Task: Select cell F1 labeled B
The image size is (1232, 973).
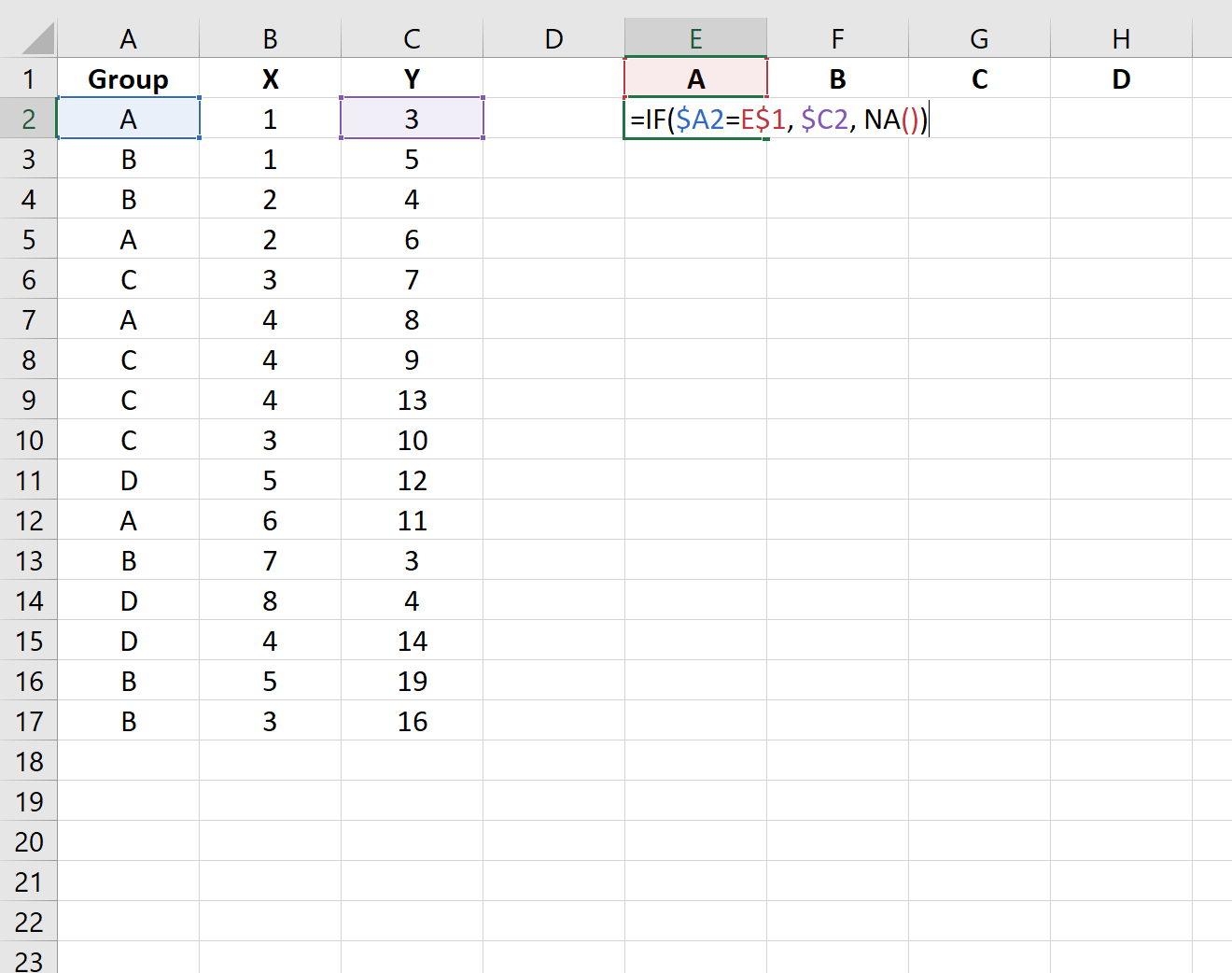Action: tap(837, 78)
